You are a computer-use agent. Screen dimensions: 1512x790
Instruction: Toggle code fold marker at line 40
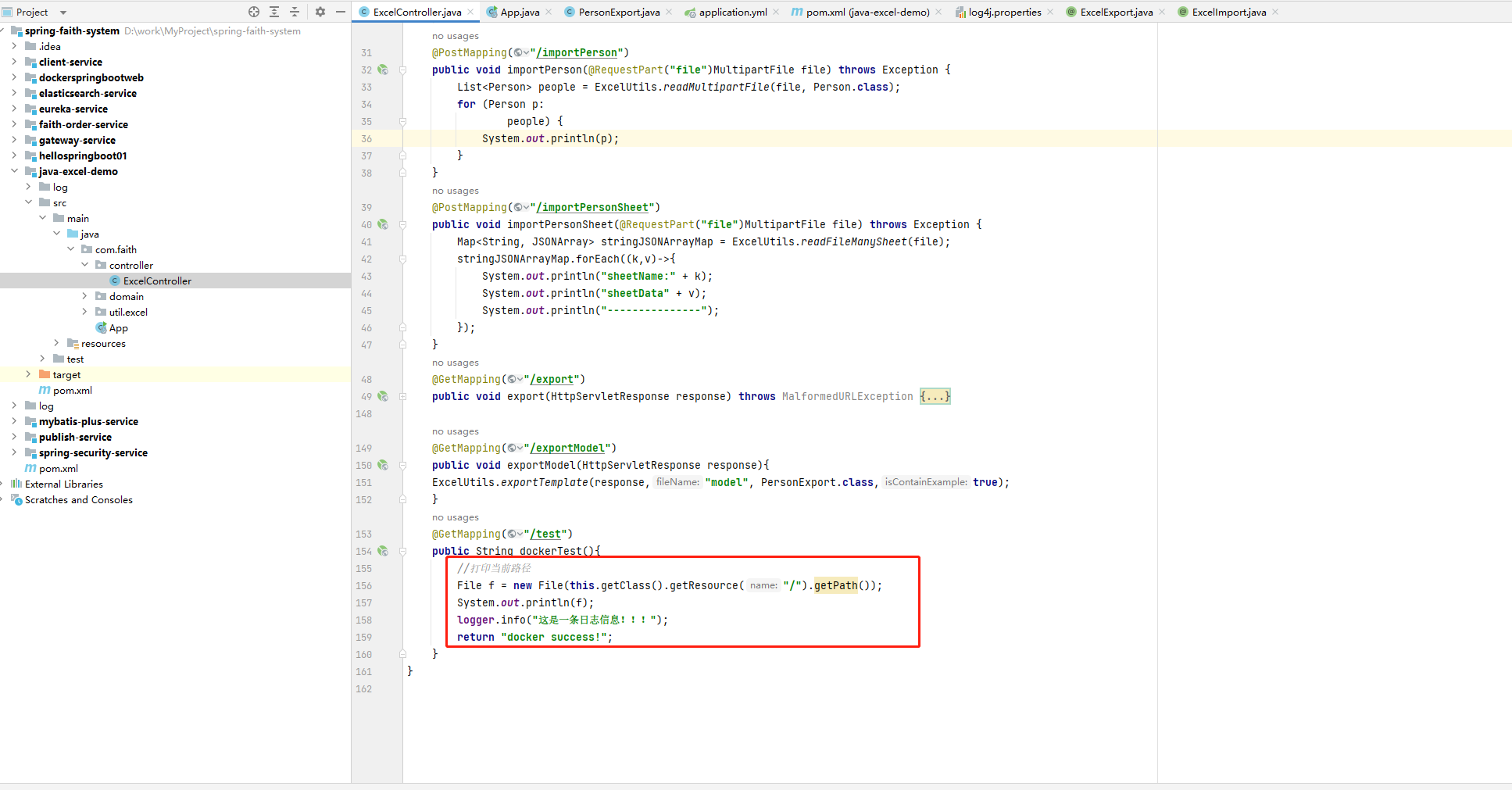(x=402, y=224)
